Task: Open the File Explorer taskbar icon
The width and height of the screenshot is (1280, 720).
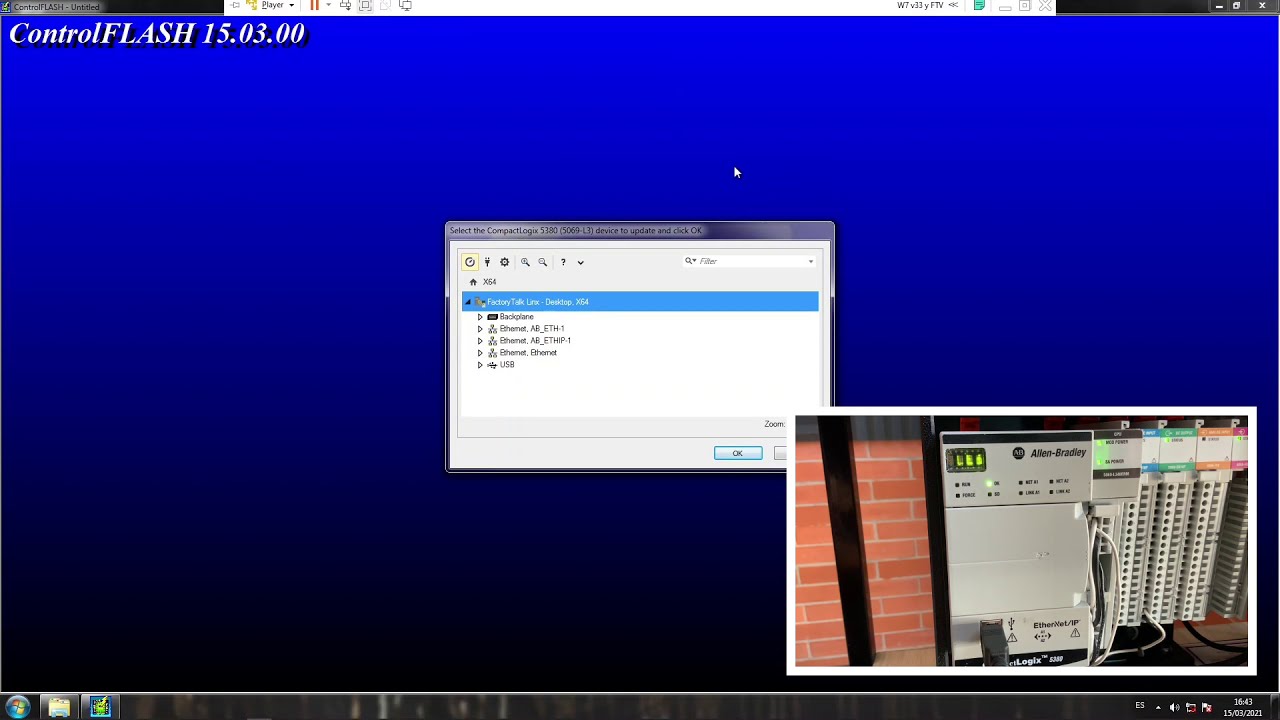Action: pos(58,708)
